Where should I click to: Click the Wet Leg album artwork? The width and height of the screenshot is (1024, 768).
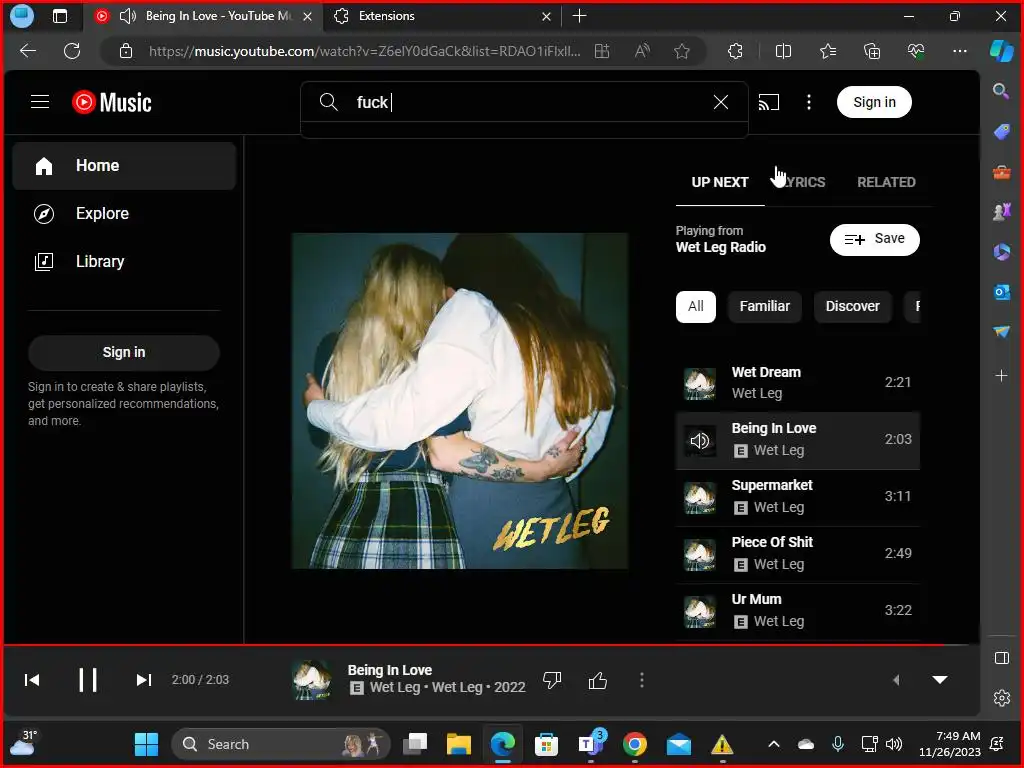coord(460,401)
